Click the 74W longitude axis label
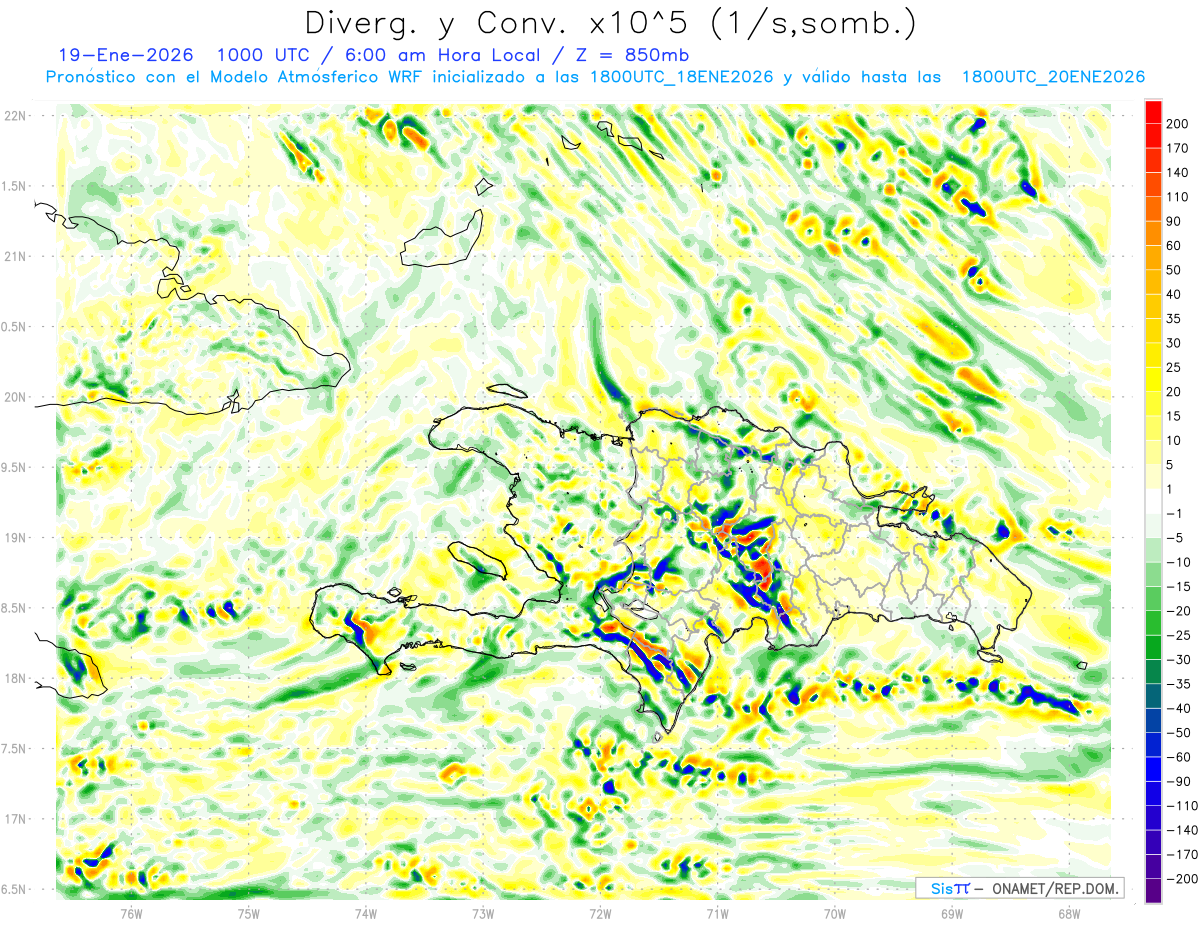1200x927 pixels. (x=366, y=913)
